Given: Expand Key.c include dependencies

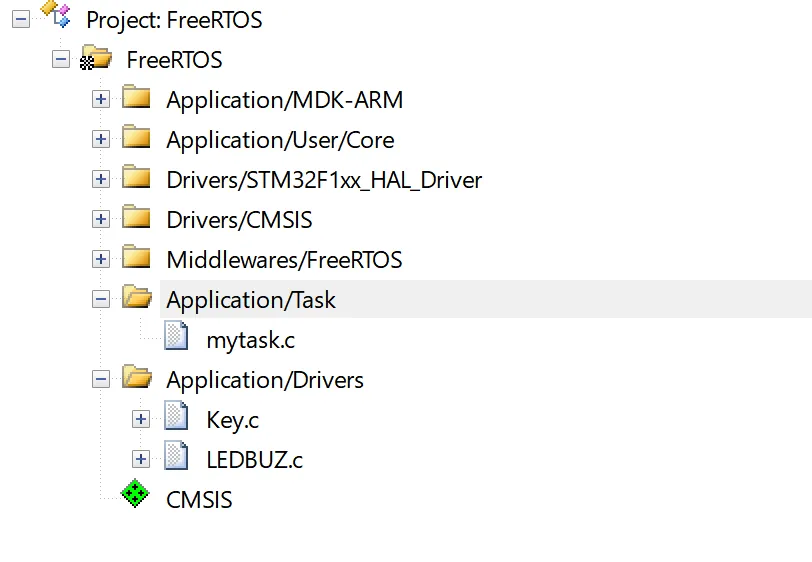Looking at the screenshot, I should (x=140, y=419).
